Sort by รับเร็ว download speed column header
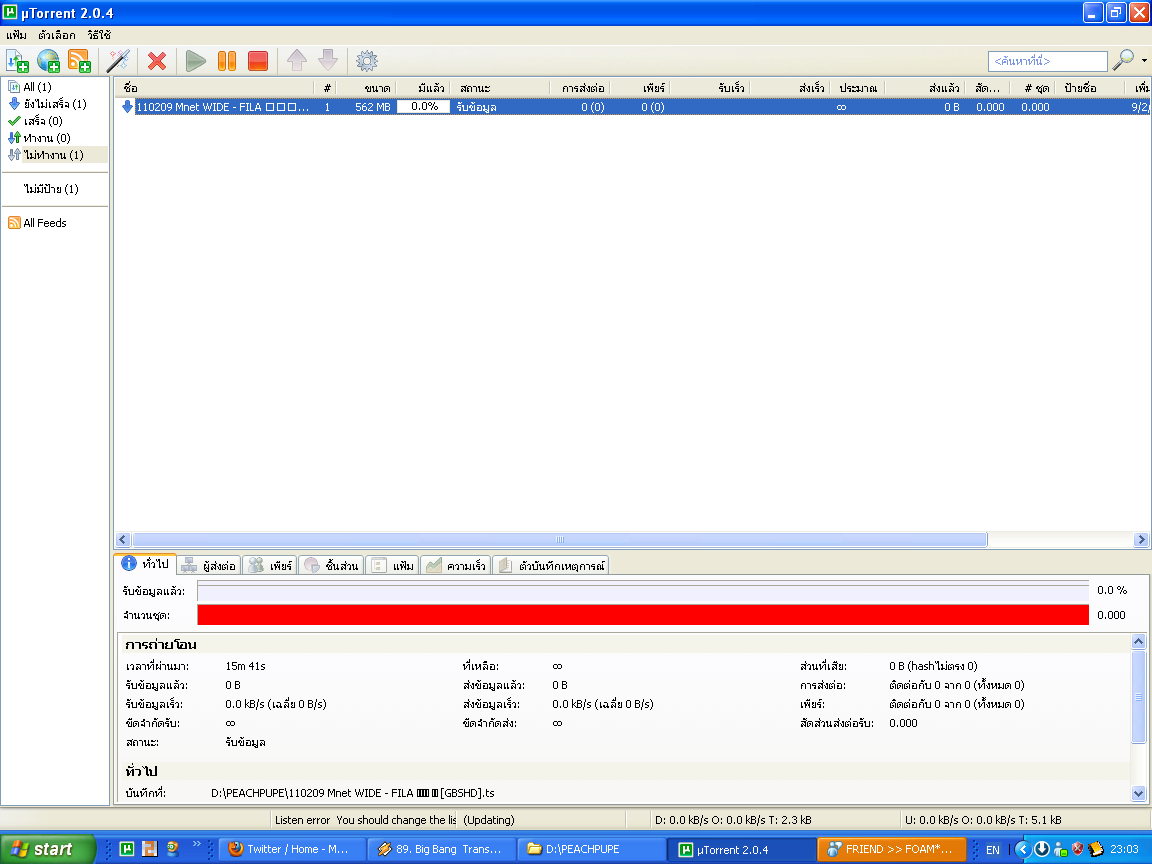The image size is (1152, 864). coord(710,87)
